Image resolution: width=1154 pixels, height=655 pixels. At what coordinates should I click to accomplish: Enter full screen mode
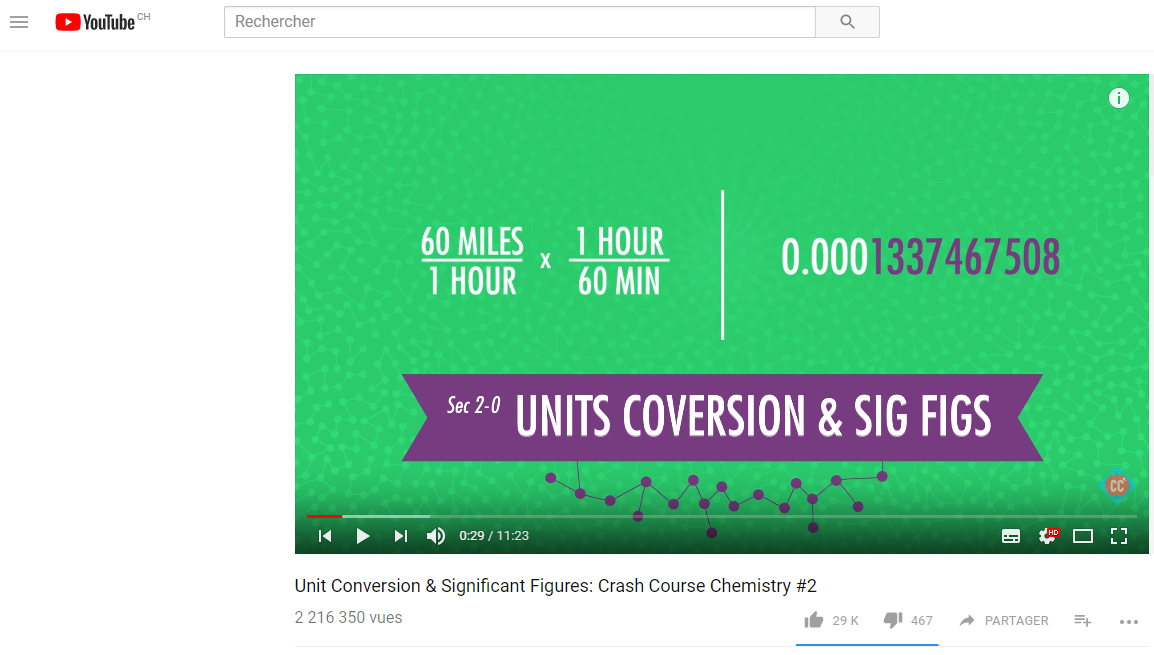[x=1119, y=536]
